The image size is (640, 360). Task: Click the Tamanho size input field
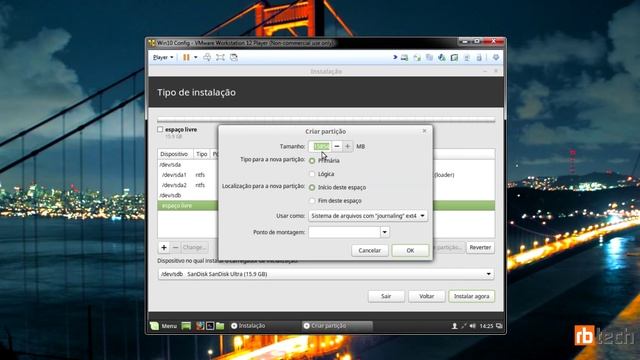[320, 146]
